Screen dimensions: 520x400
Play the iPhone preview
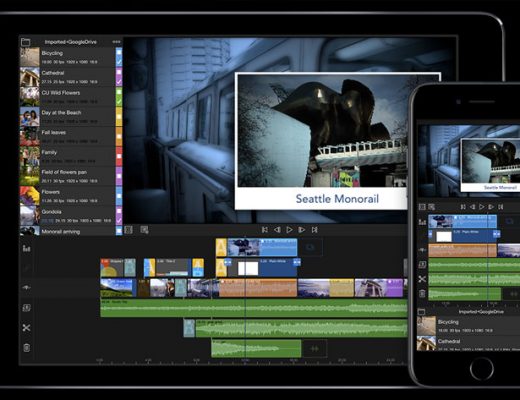tap(482, 207)
